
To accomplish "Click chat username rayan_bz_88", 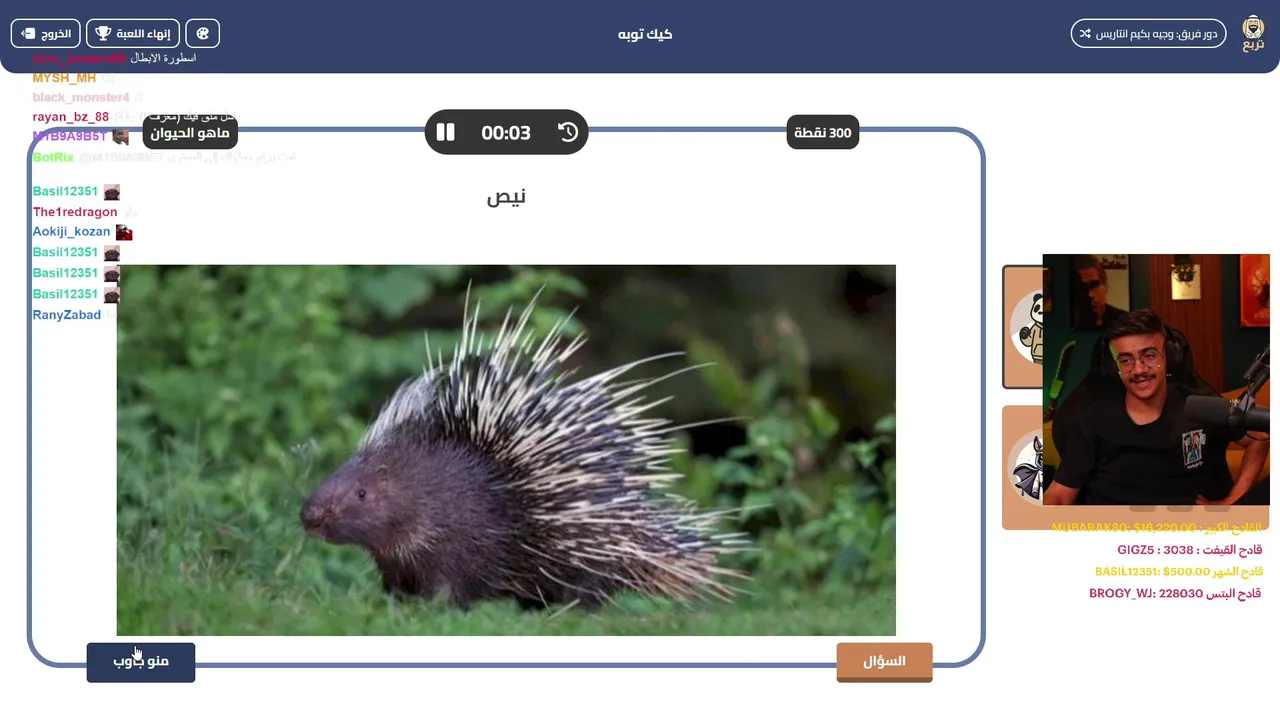I will [71, 117].
